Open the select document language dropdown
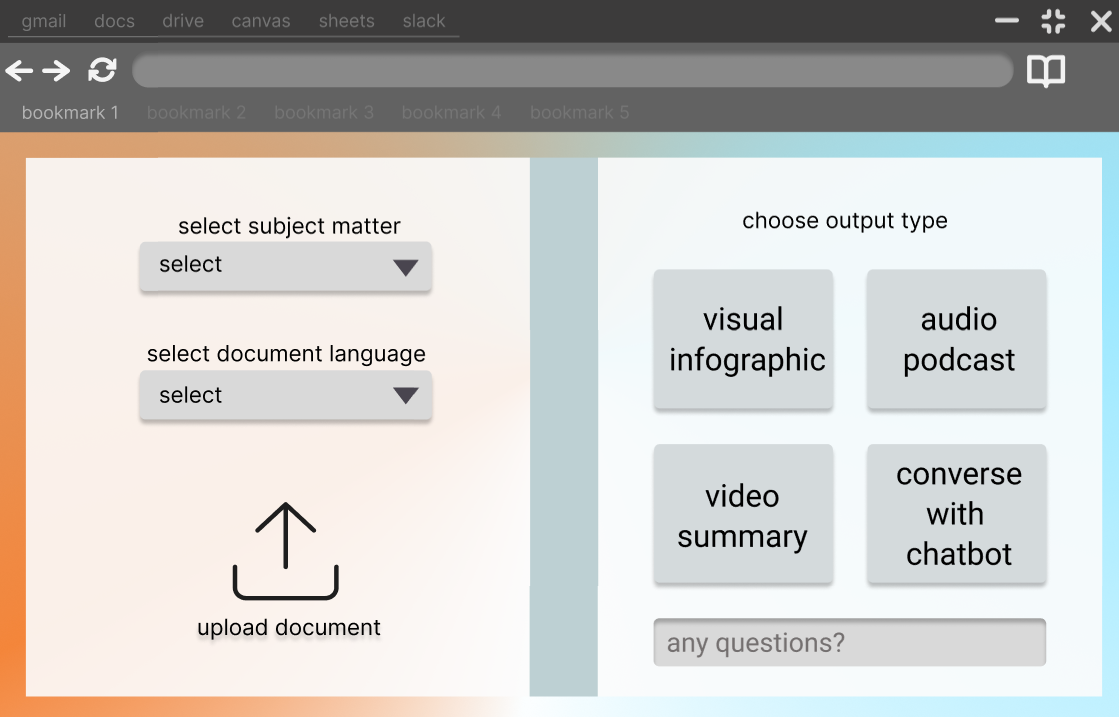 click(x=285, y=395)
